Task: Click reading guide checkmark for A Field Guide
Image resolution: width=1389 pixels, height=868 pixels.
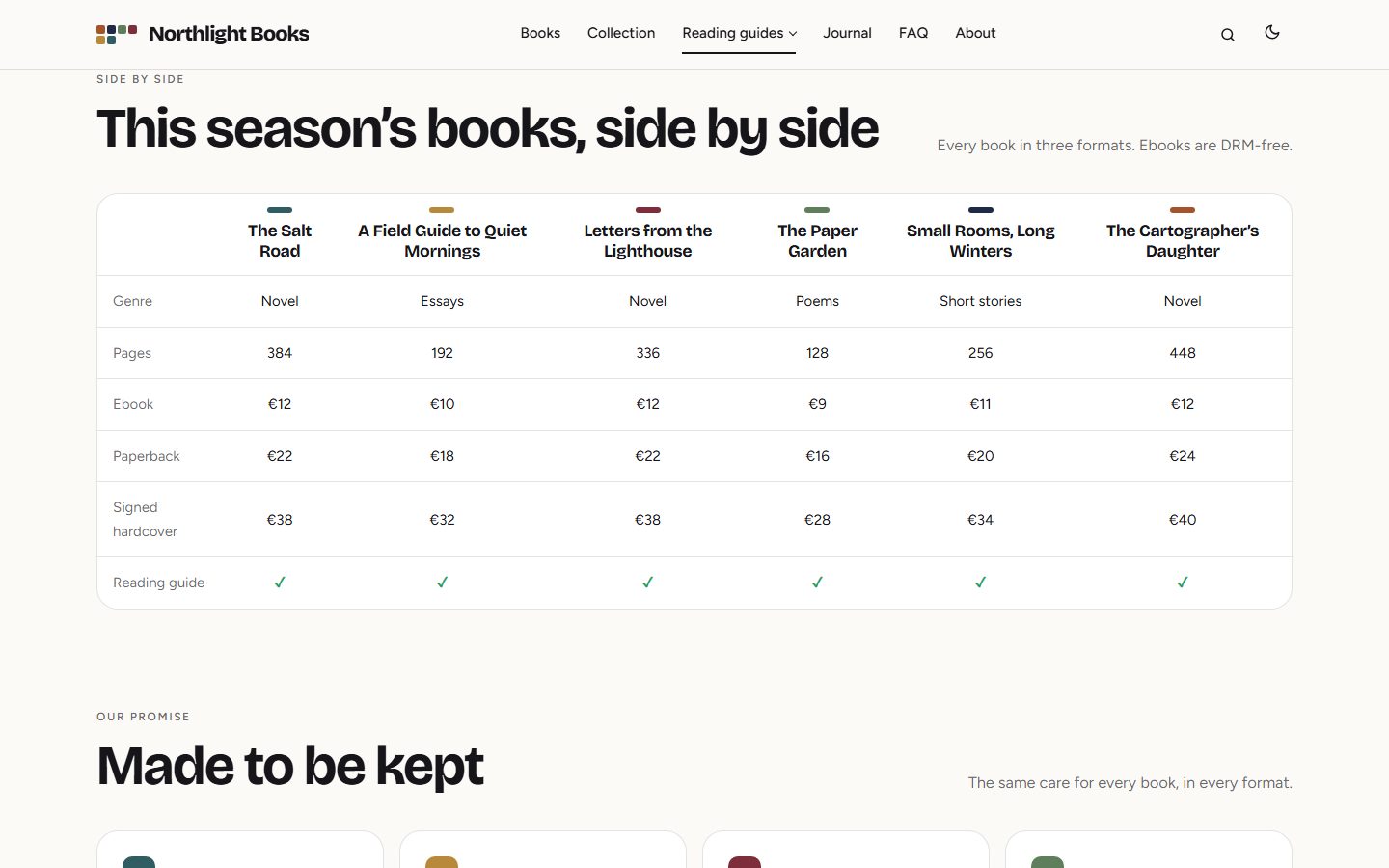Action: pyautogui.click(x=442, y=583)
